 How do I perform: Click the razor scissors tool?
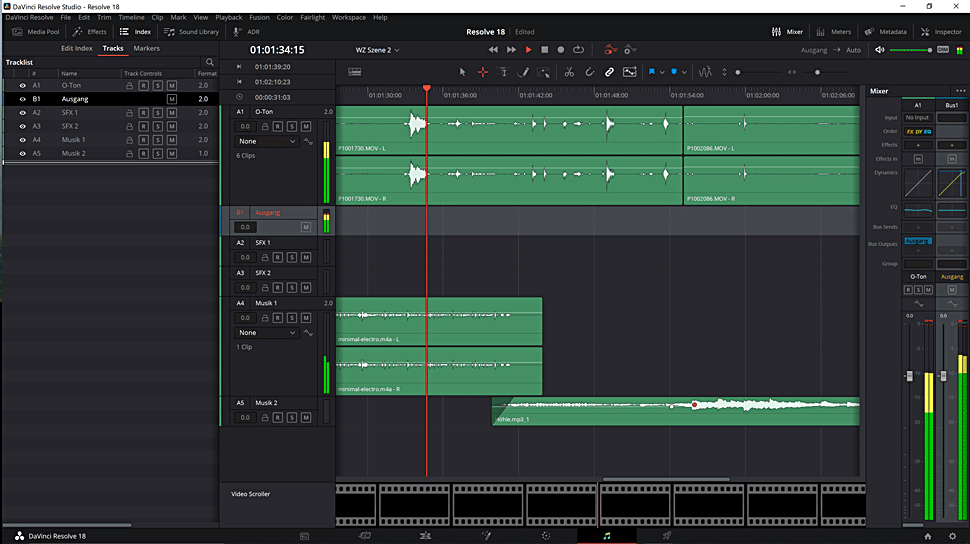coord(569,72)
